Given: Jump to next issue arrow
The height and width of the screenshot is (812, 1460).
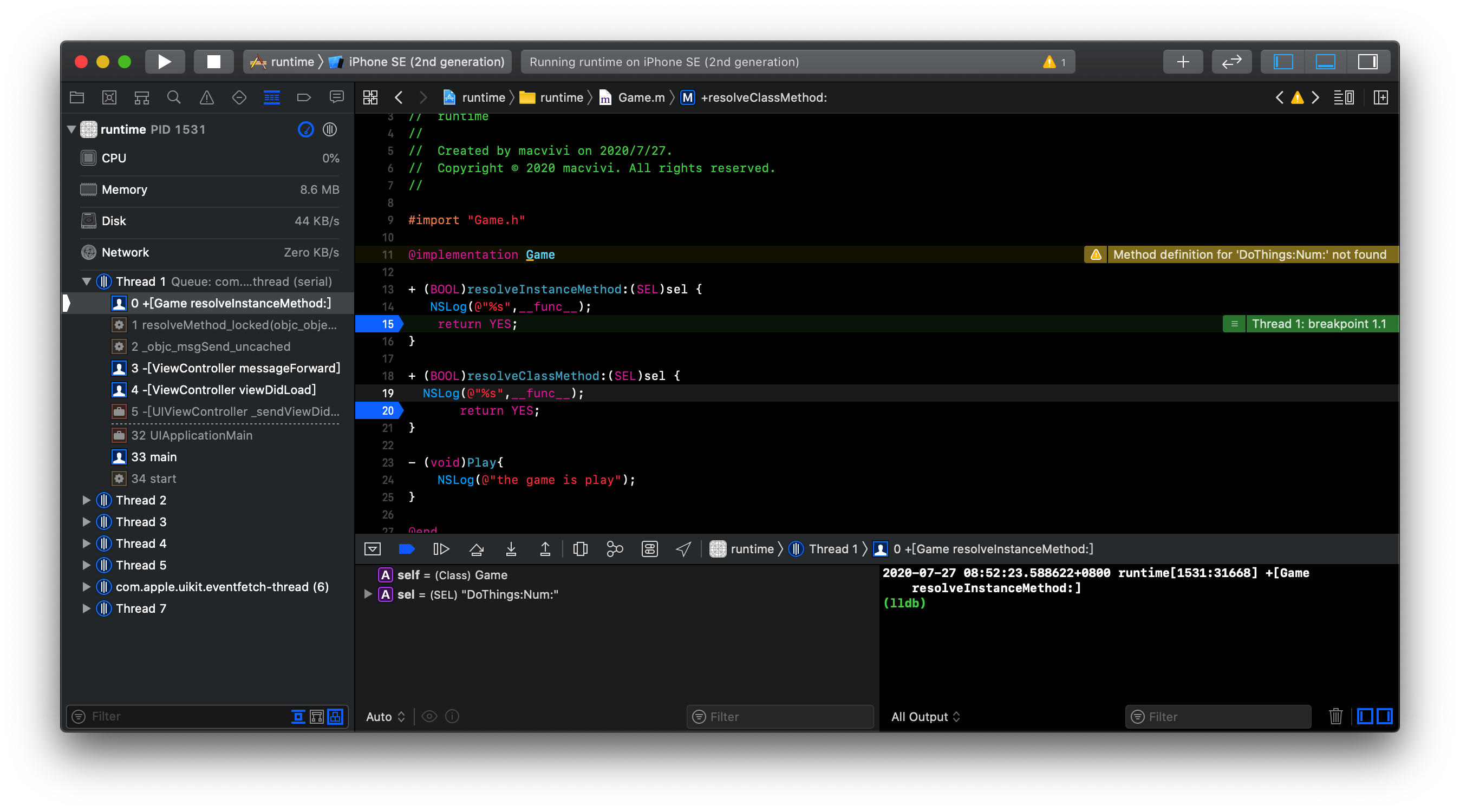Looking at the screenshot, I should coord(1315,97).
